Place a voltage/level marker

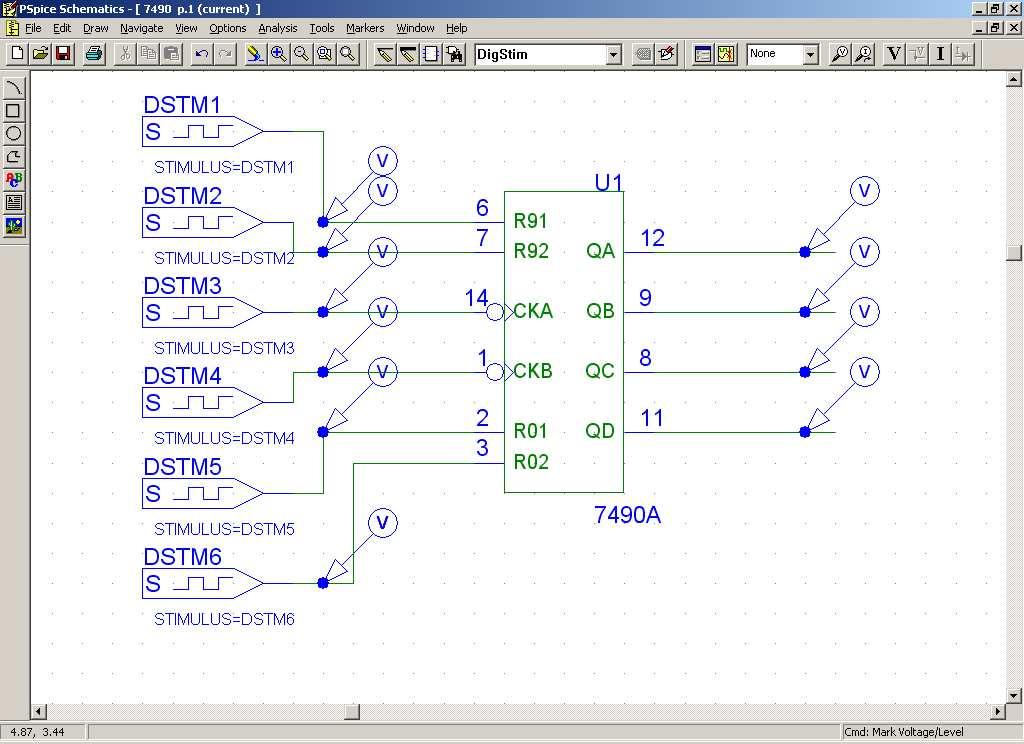(x=840, y=54)
